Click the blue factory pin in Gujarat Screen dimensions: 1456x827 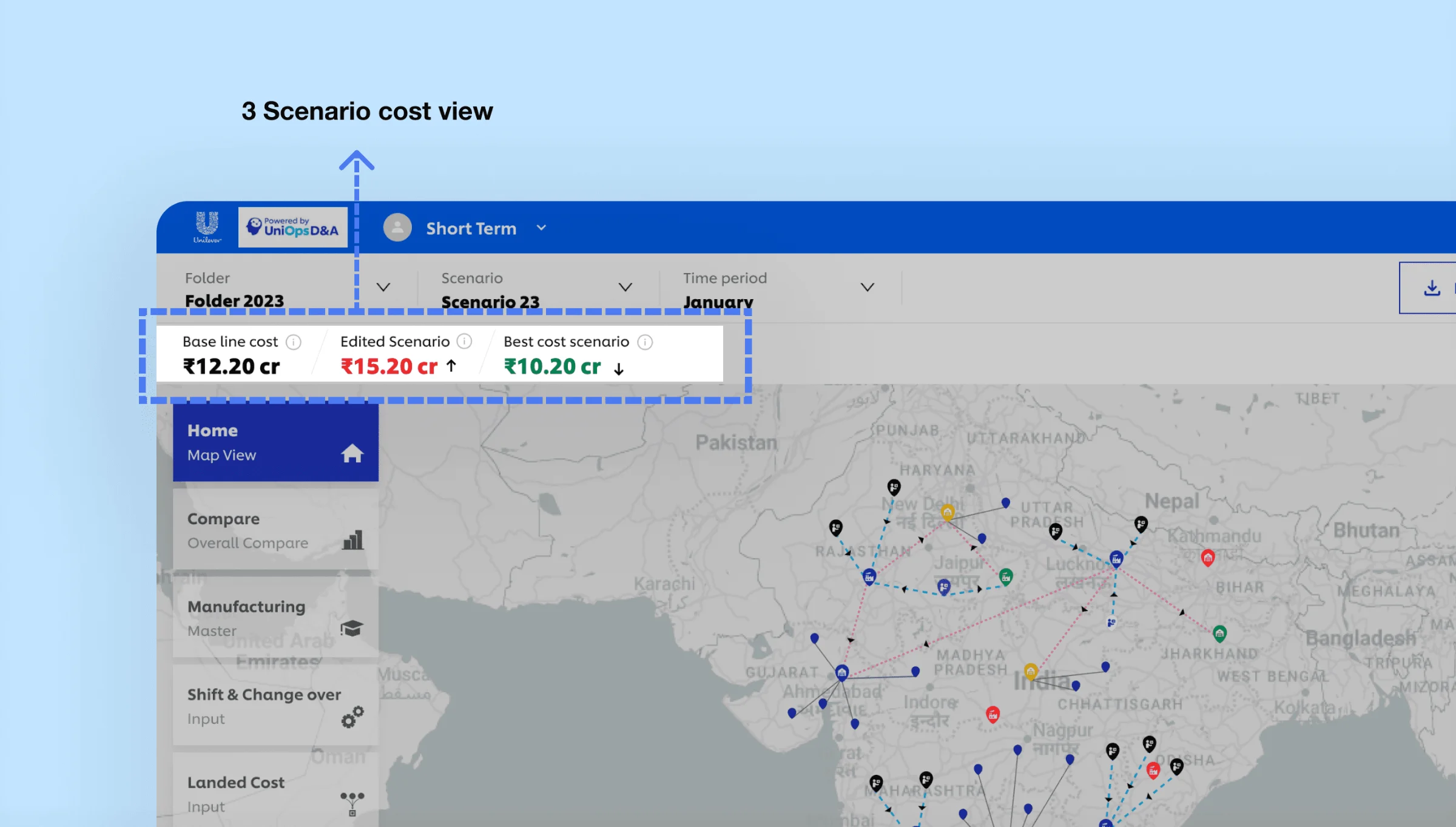coord(842,673)
